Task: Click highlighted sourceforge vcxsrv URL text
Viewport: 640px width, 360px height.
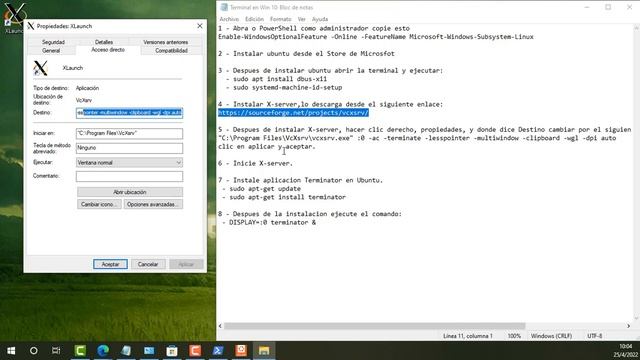Action: 293,113
